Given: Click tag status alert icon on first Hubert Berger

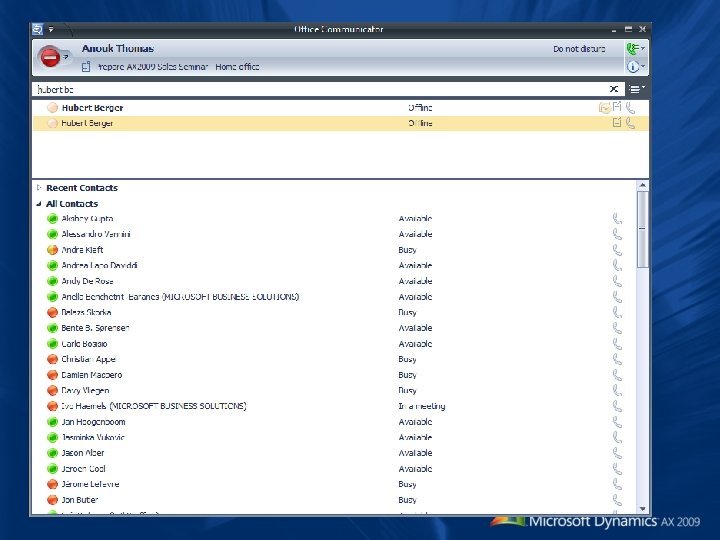Looking at the screenshot, I should (x=604, y=108).
